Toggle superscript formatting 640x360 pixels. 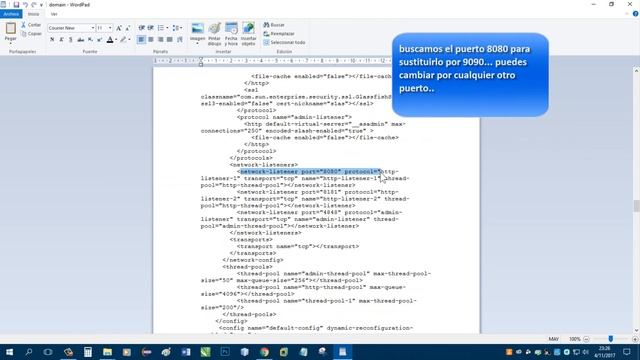(99, 40)
